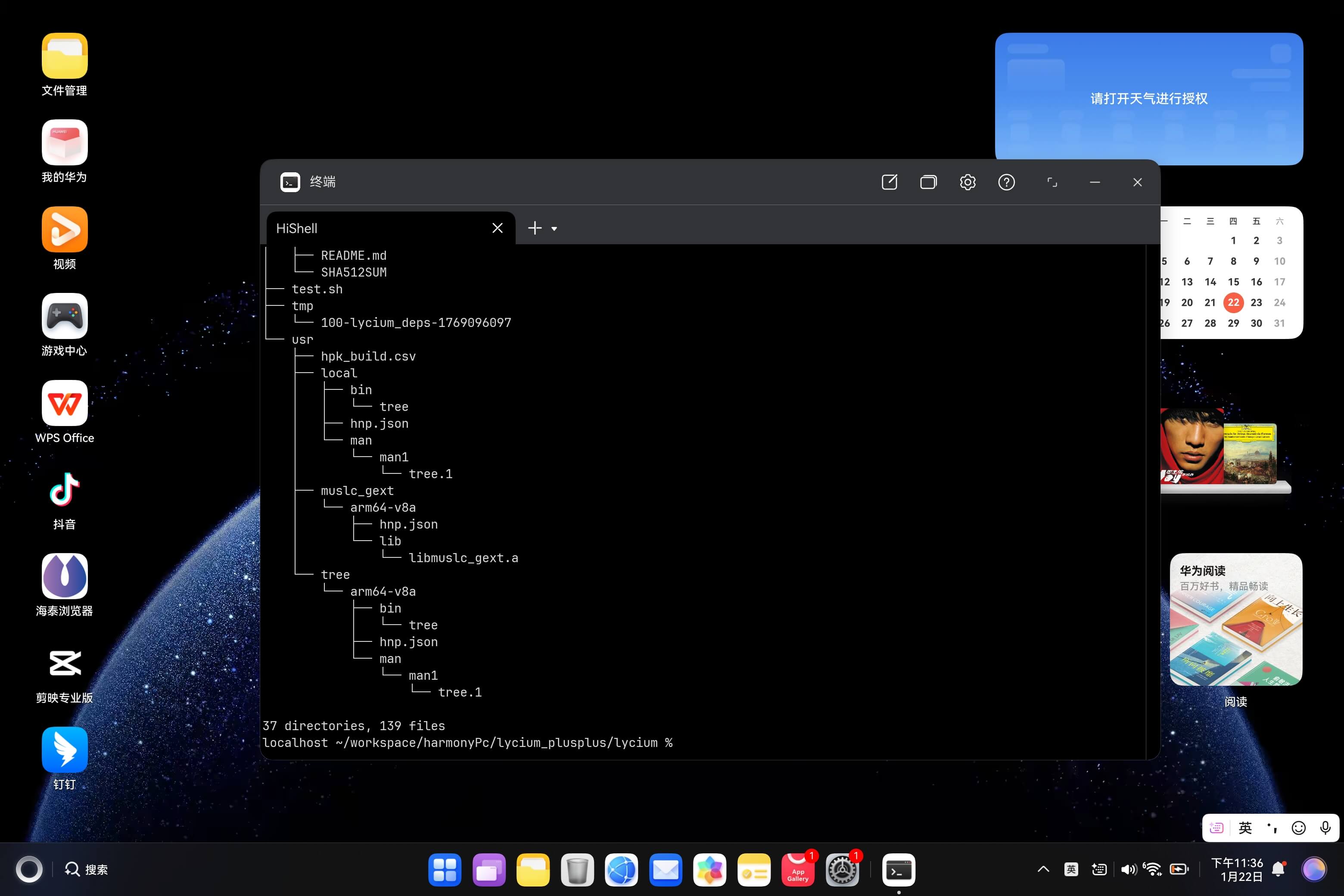Toggle the microphone voice input in the IME bar
1344x896 pixels.
(x=1325, y=828)
